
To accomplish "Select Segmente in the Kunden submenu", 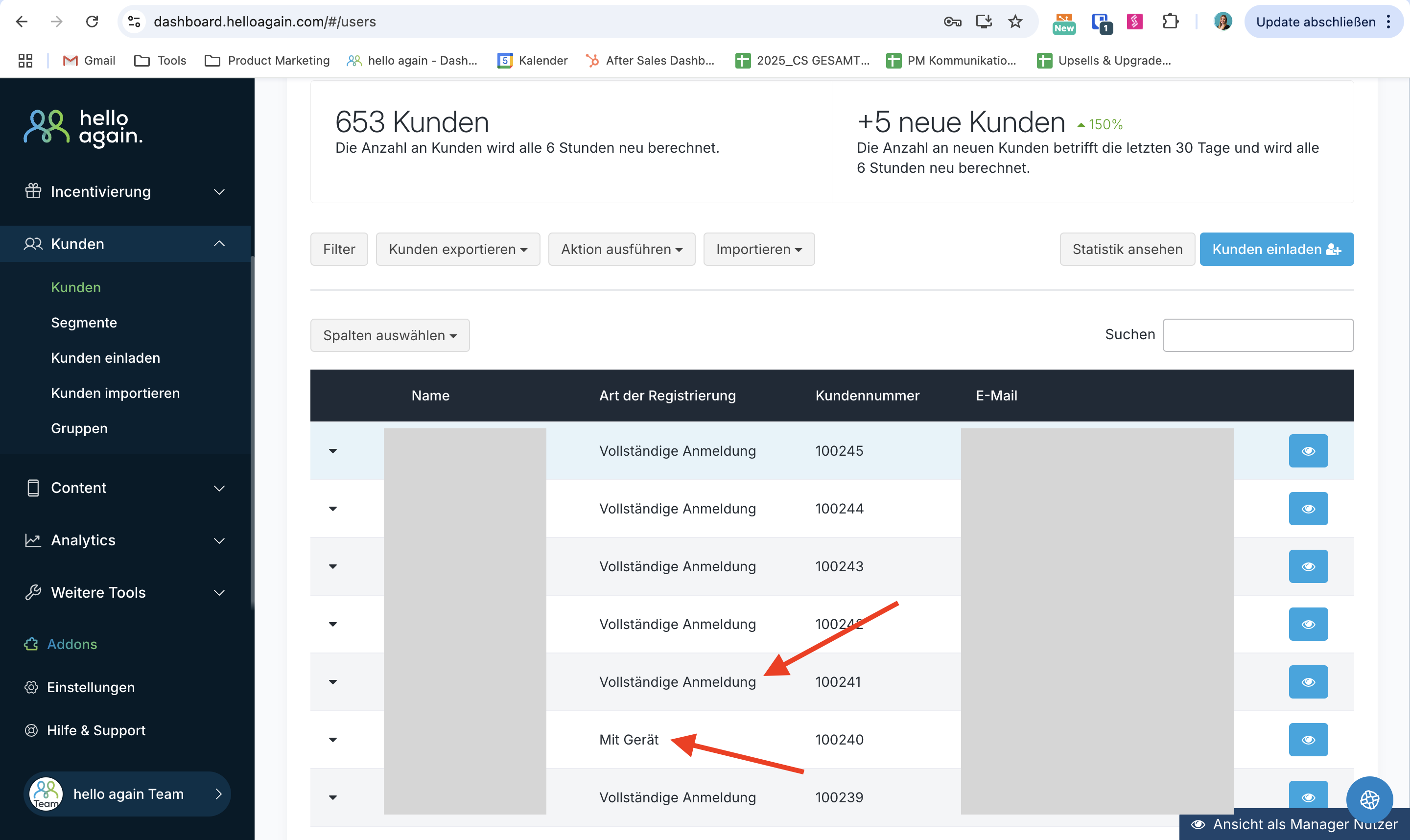I will tap(84, 323).
